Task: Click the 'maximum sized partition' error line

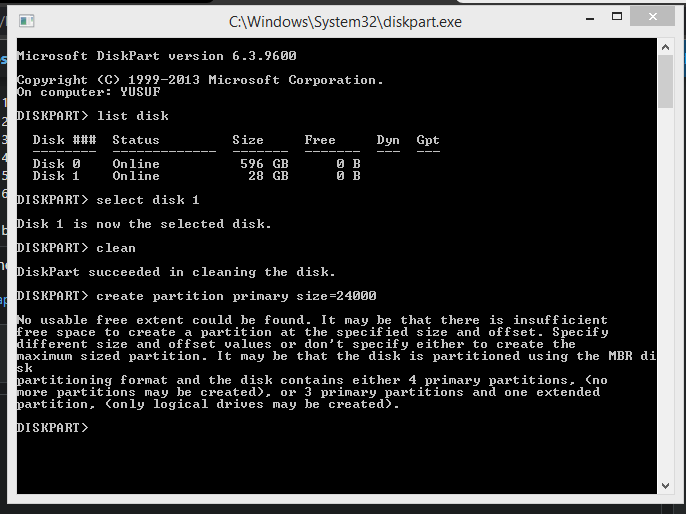Action: [x=336, y=356]
